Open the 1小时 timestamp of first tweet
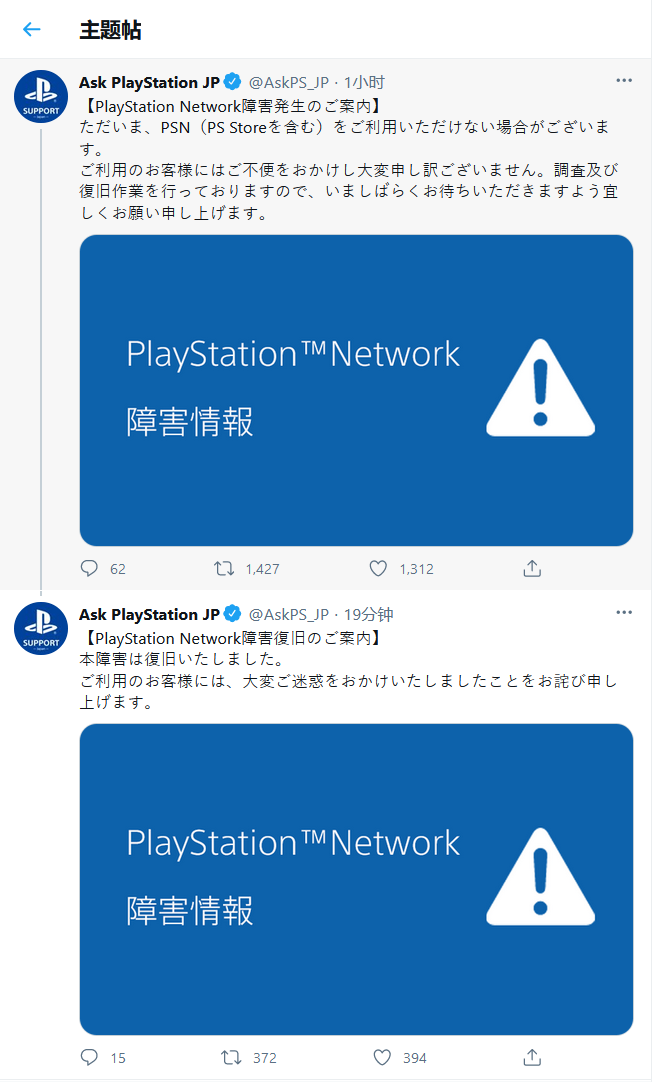This screenshot has width=652, height=1082. (364, 82)
